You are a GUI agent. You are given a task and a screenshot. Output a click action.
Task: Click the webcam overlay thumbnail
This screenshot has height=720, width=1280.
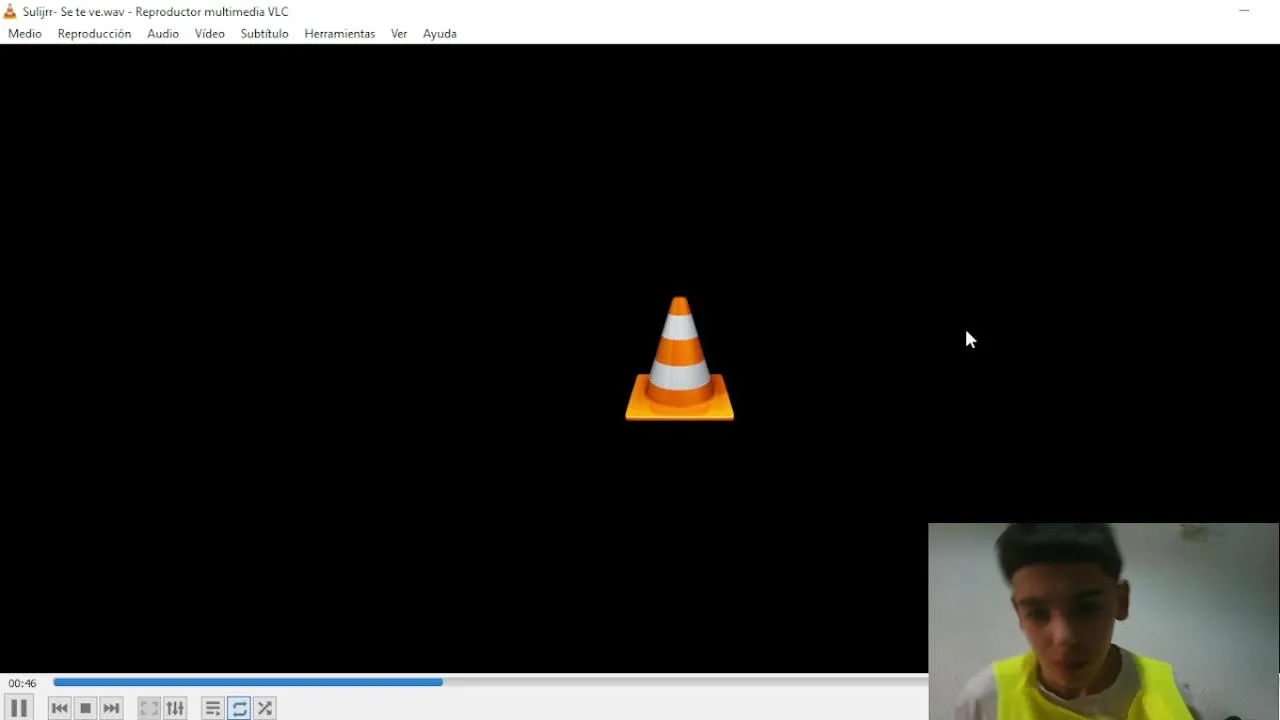point(1104,621)
